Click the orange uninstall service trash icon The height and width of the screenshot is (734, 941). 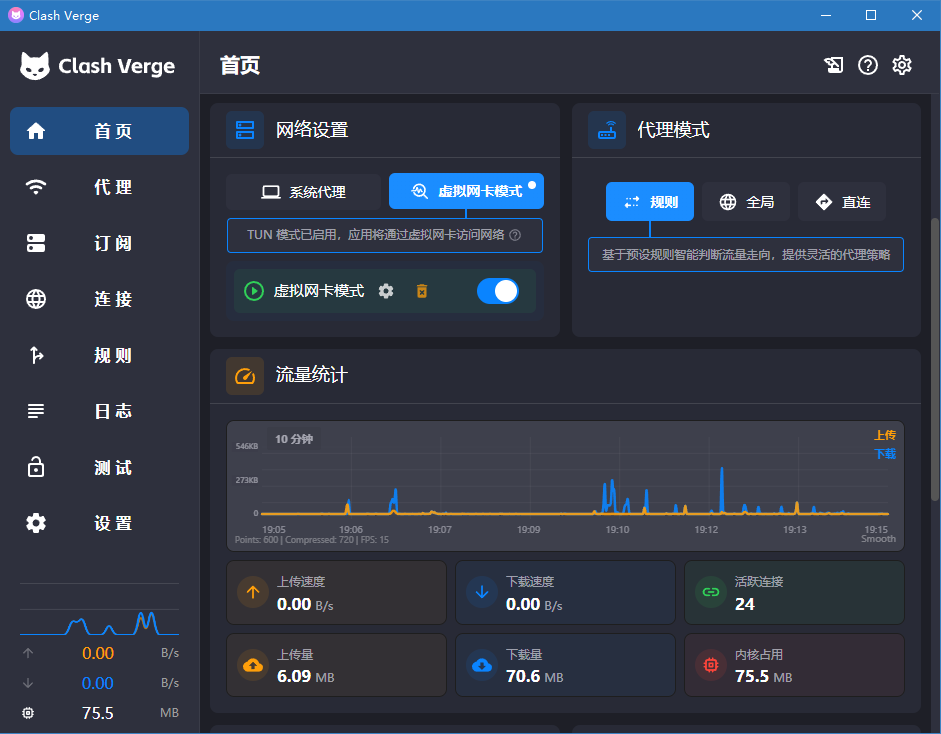tap(422, 291)
